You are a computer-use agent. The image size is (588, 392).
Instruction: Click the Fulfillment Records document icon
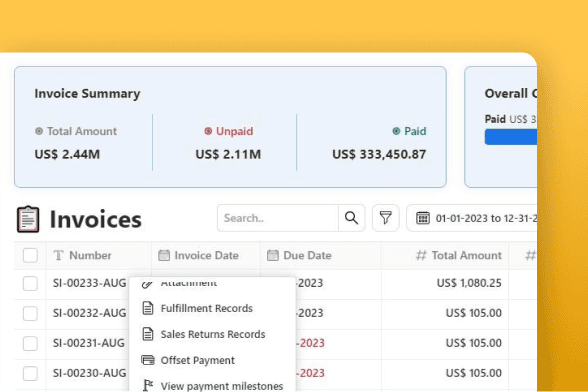pos(148,308)
